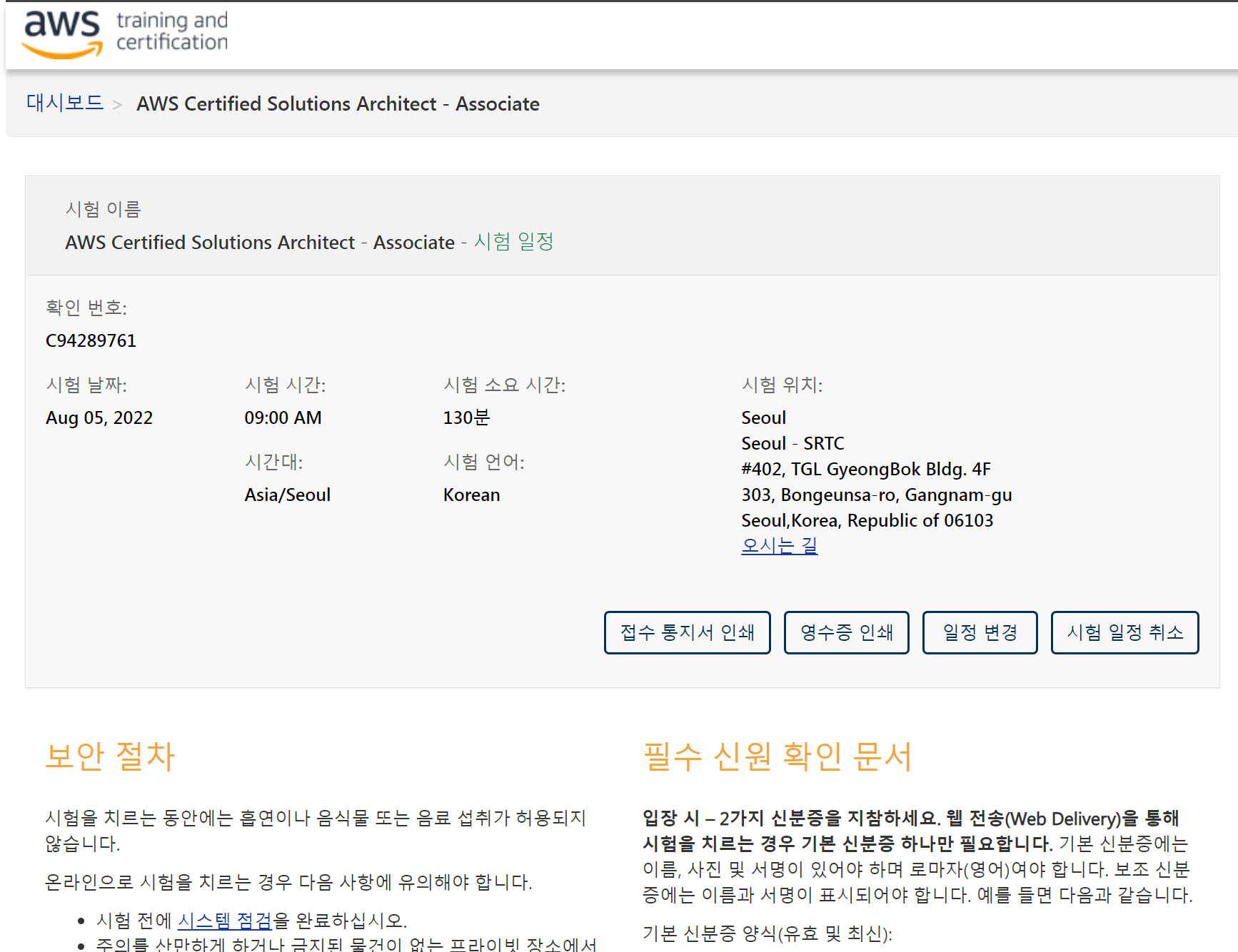Click the 시간대: label
This screenshot has height=952, width=1238.
pos(273,462)
